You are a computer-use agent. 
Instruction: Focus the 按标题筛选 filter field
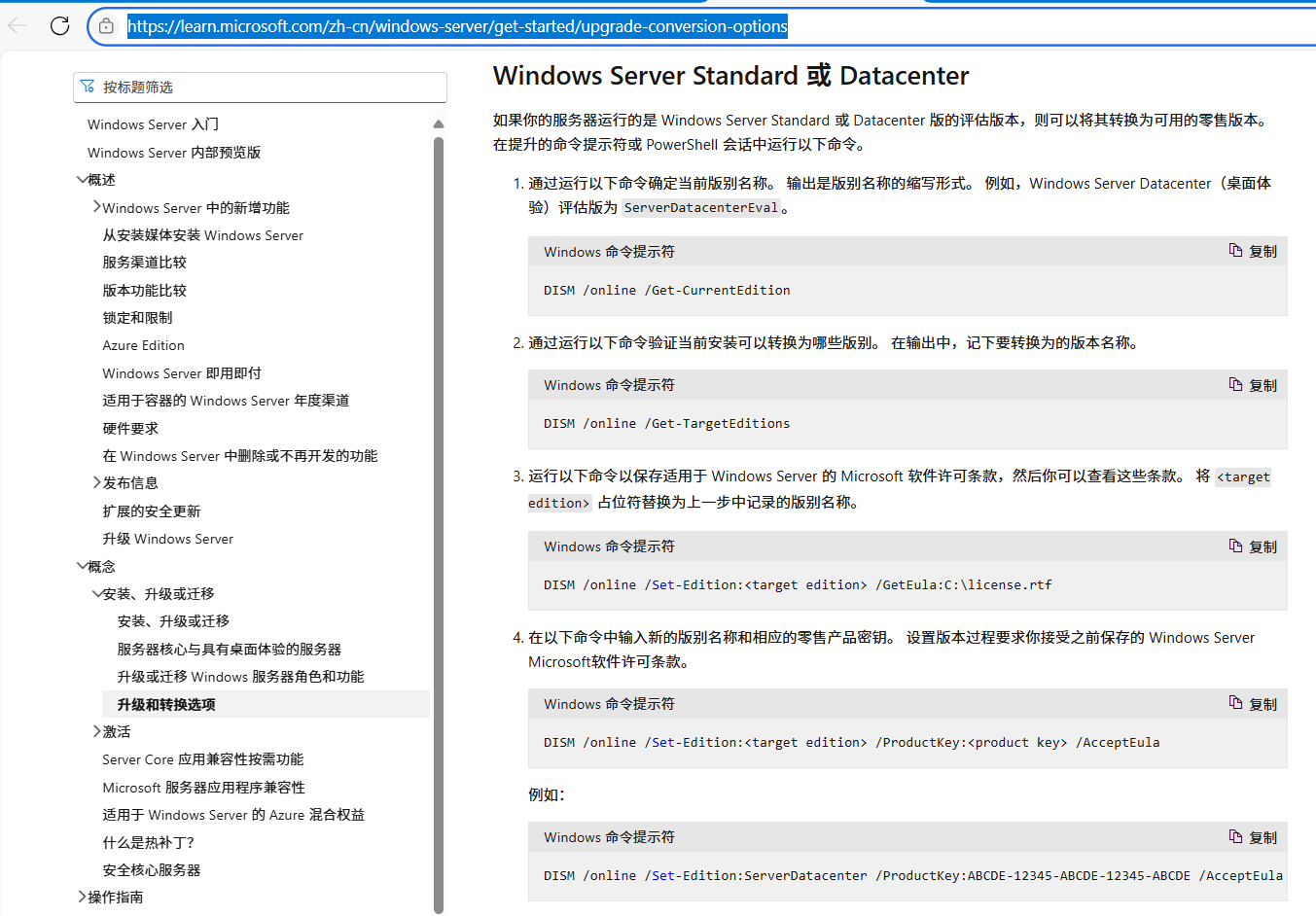pos(260,87)
